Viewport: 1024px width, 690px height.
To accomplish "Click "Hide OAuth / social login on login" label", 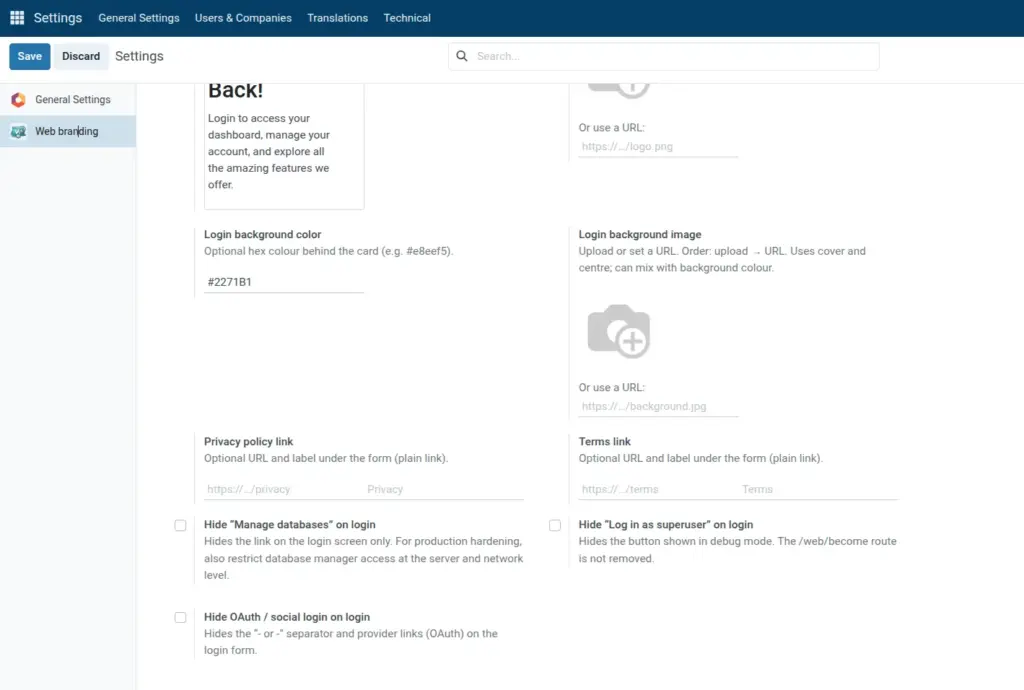I will [287, 617].
